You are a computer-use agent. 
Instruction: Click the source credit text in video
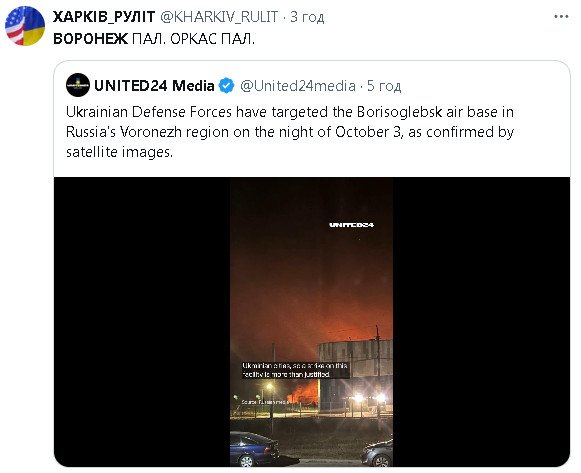265,402
